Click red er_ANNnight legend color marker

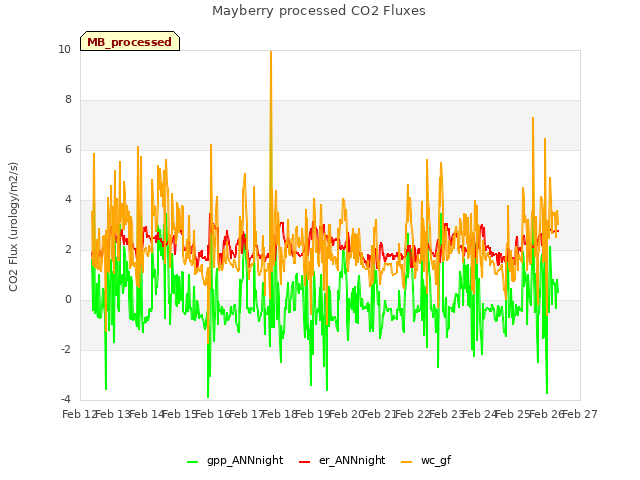tap(304, 462)
